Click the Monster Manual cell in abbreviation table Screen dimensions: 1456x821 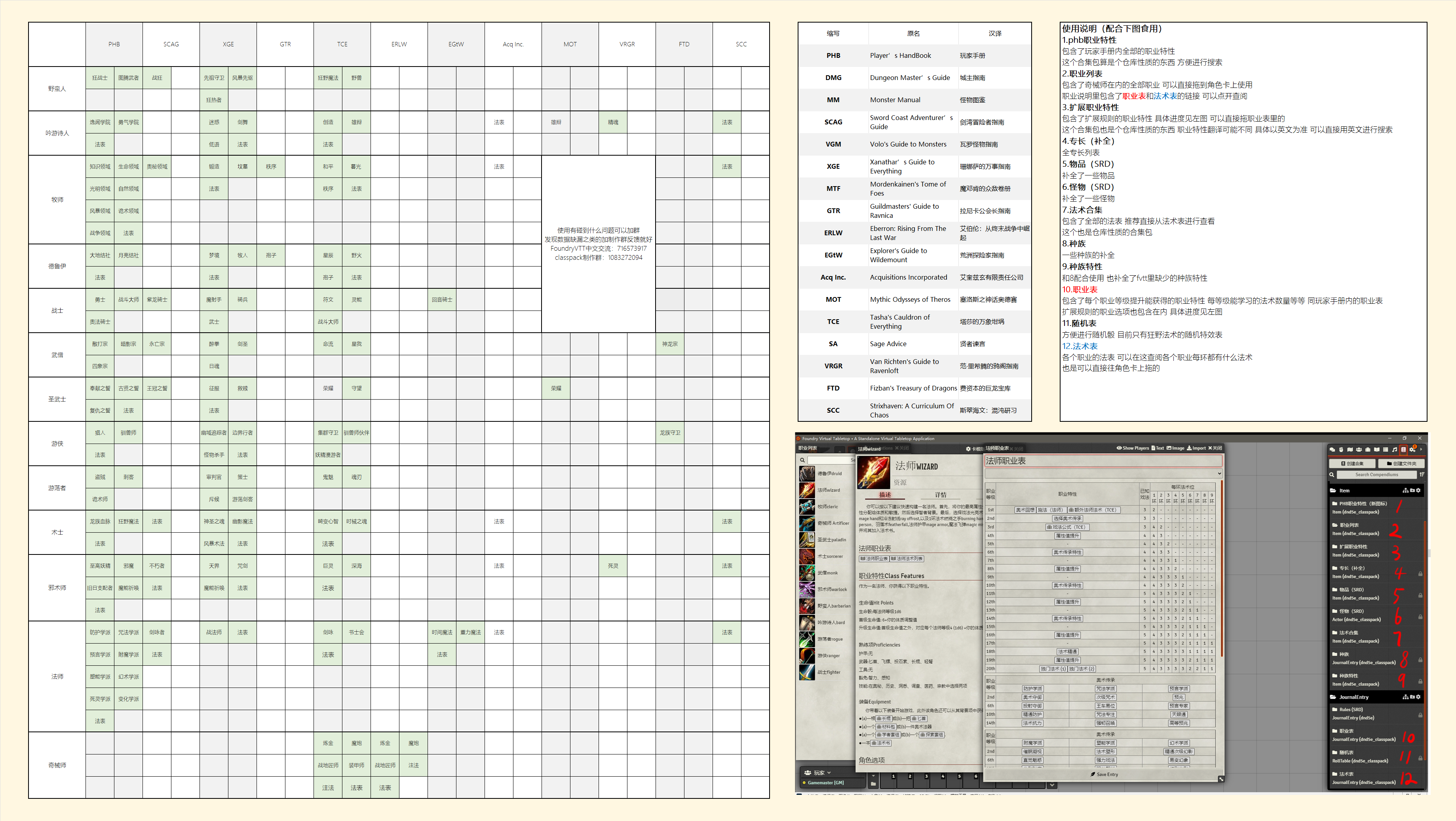click(x=913, y=99)
